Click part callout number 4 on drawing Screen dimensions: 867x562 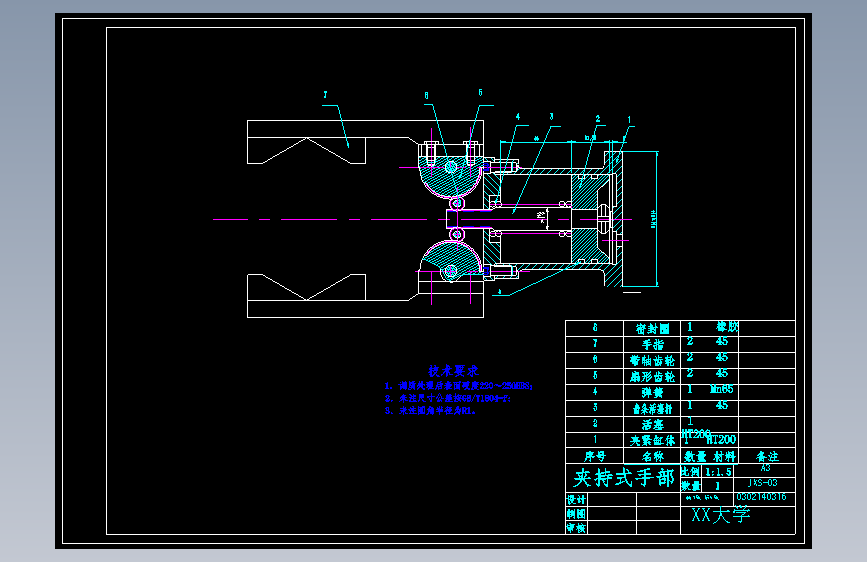(518, 117)
